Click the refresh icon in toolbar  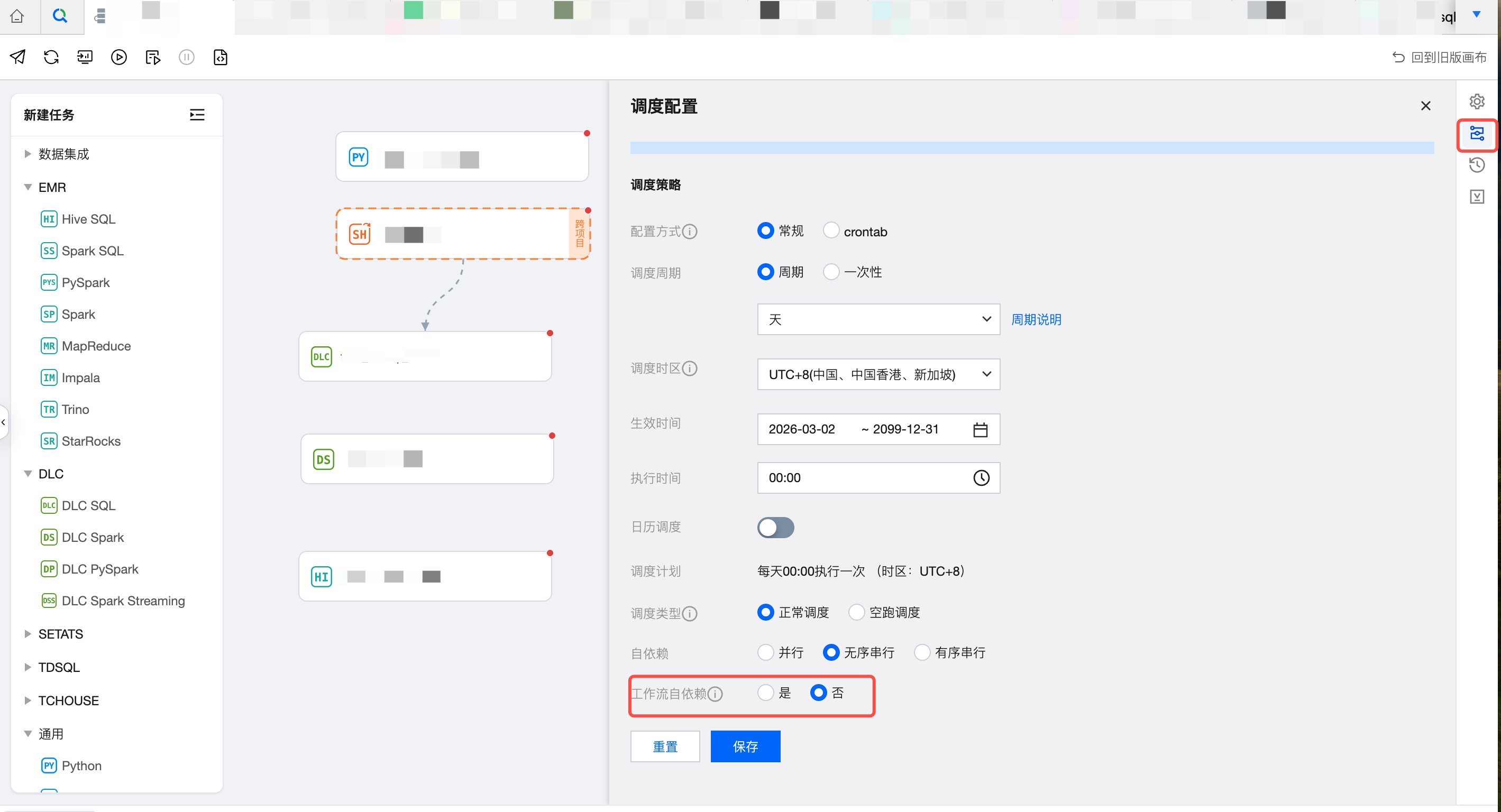coord(51,57)
